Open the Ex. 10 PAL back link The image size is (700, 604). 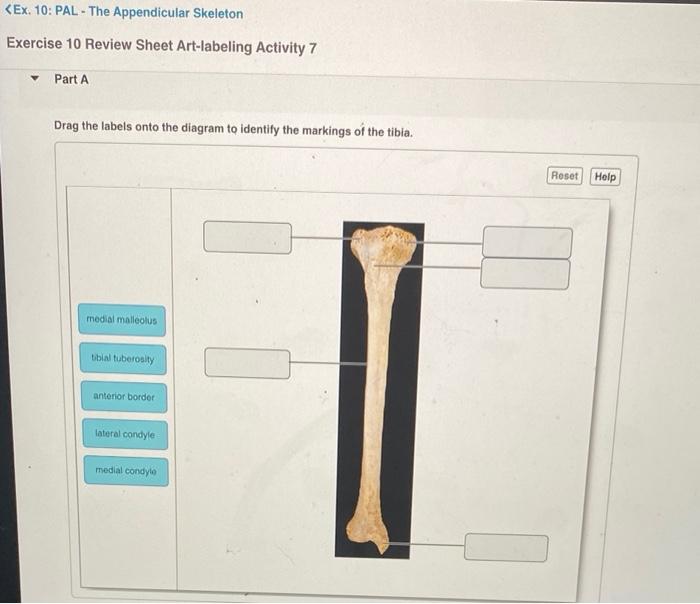click(x=124, y=12)
